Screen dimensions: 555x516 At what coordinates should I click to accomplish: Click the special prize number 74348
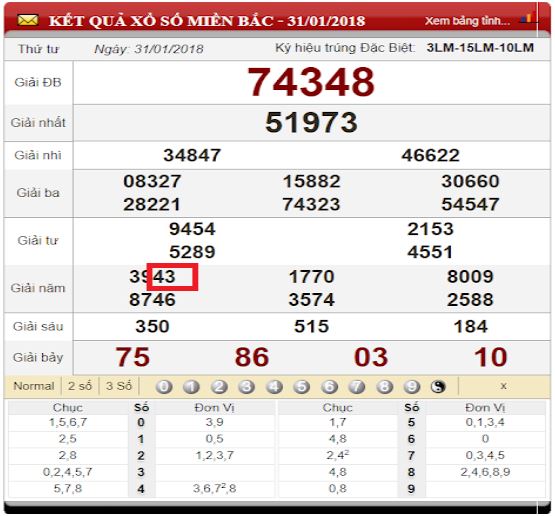click(x=311, y=82)
